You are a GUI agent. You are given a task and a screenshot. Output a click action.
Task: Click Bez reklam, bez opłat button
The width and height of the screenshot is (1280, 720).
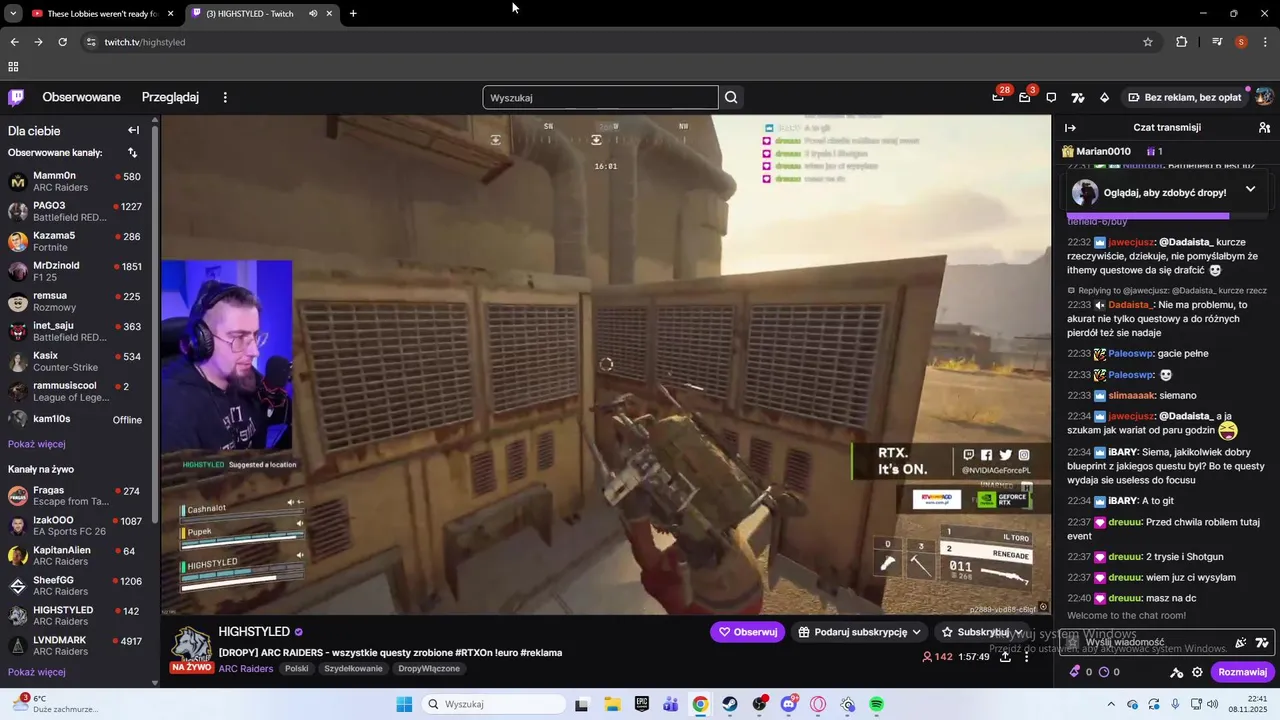[x=1184, y=97]
